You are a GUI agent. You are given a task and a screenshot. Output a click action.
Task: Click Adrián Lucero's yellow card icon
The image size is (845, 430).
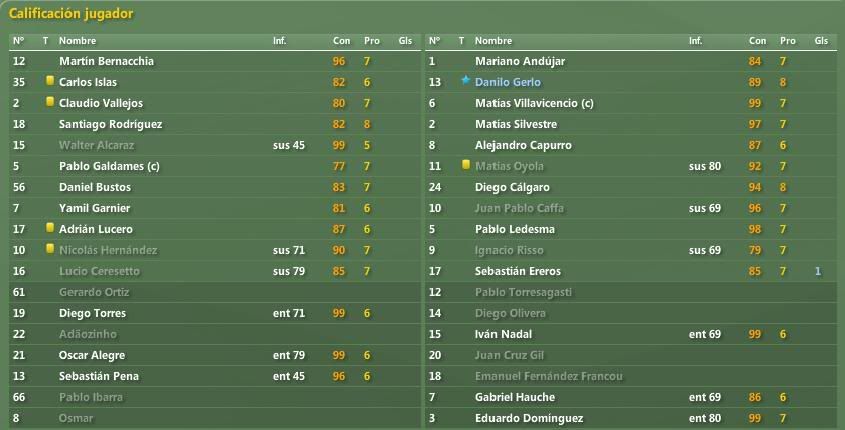[50, 228]
